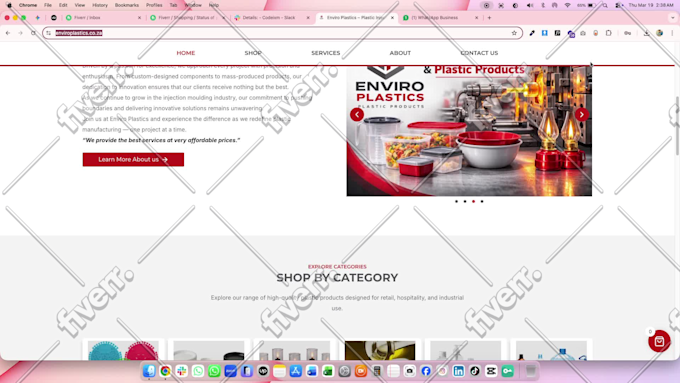Open the blue and pink product category thumbnail
The height and width of the screenshot is (383, 680).
click(x=123, y=350)
